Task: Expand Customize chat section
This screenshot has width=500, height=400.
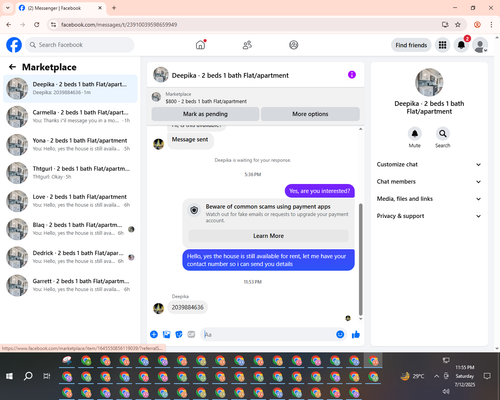Action: [x=429, y=164]
